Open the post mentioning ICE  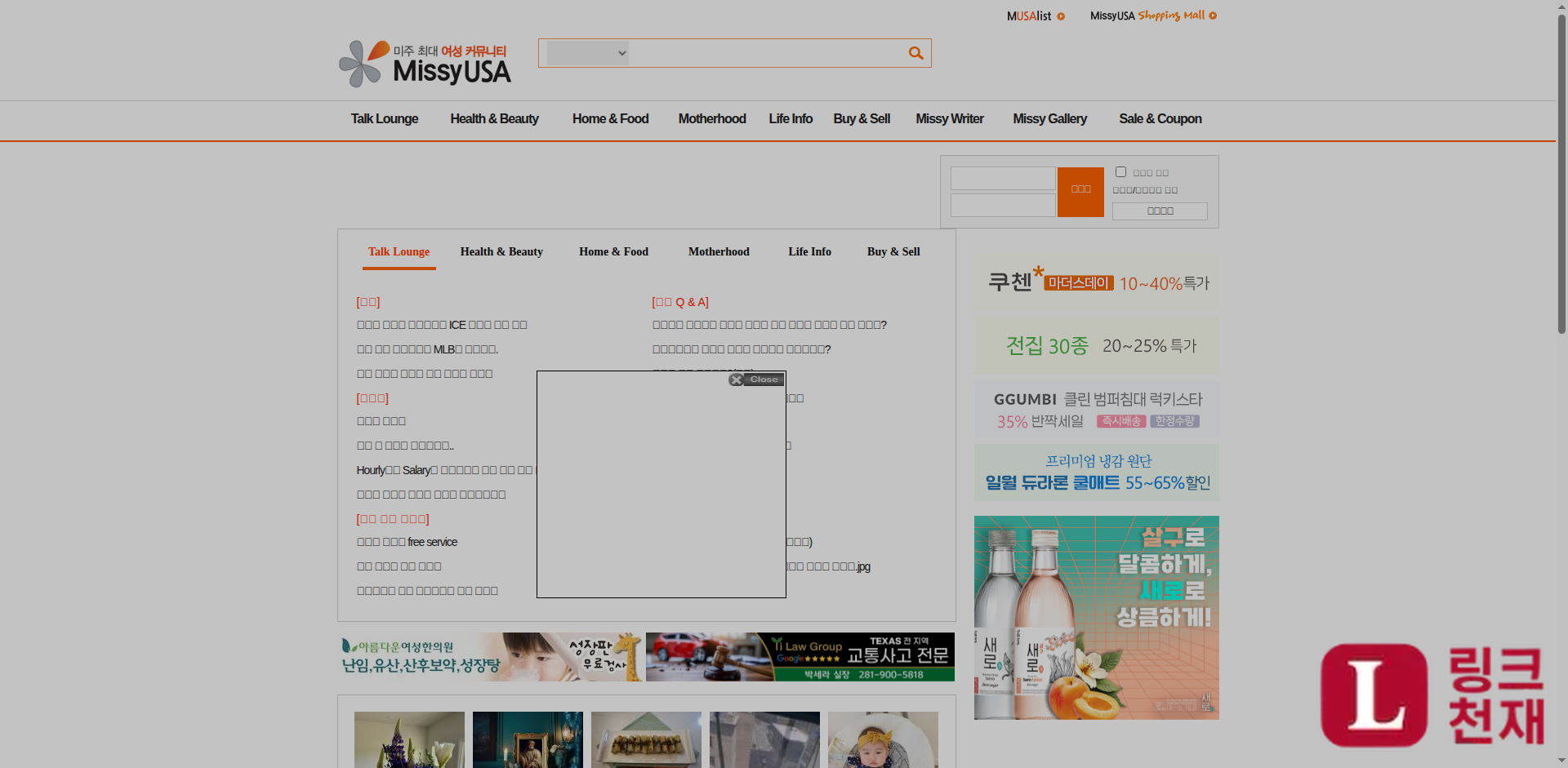(442, 325)
